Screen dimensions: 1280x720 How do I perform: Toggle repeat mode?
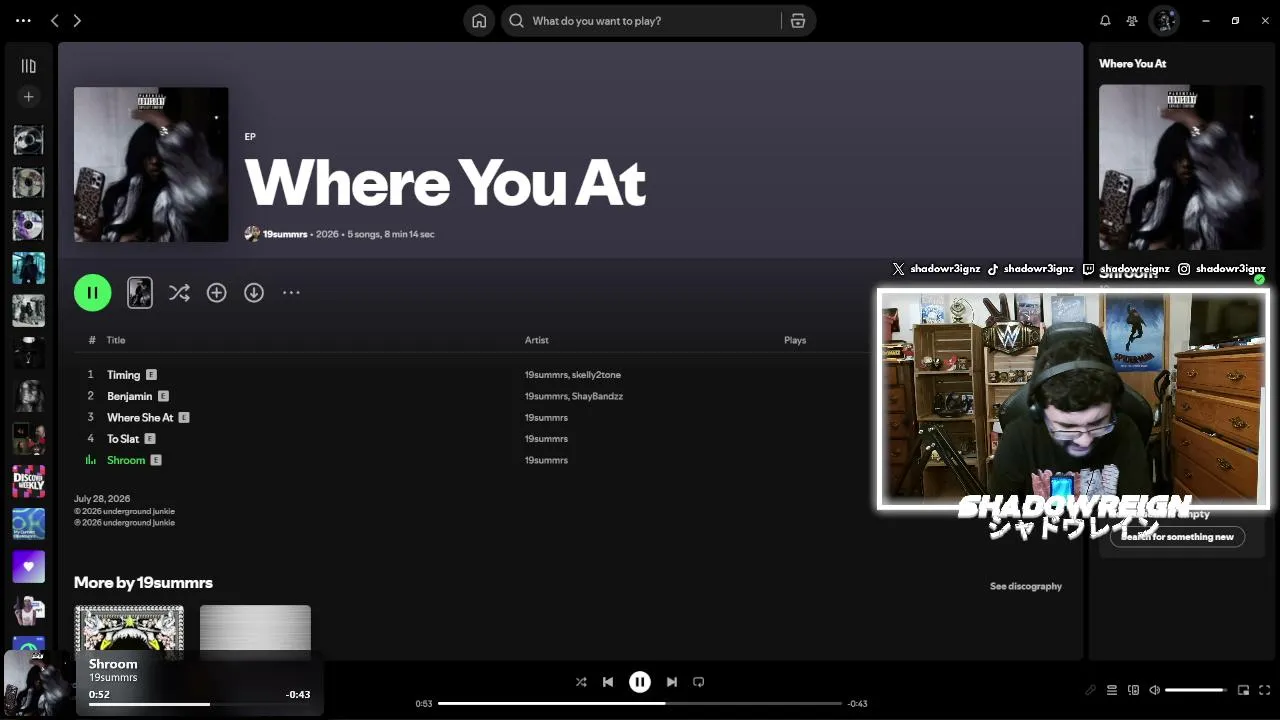click(699, 682)
